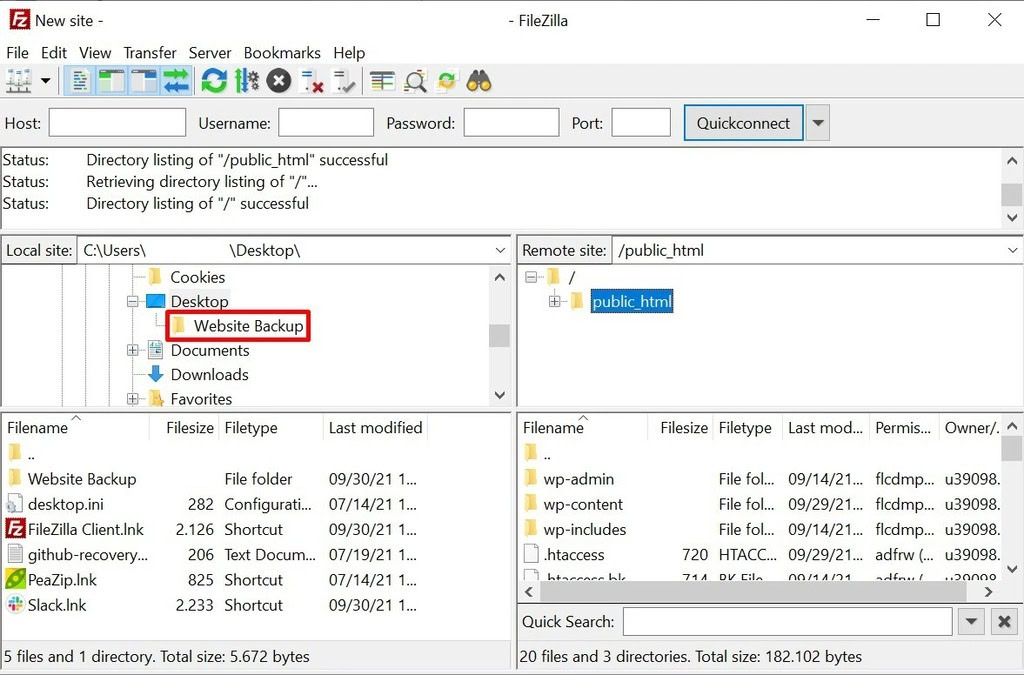
Task: Toggle directory comparison with binoculars icon
Action: [x=479, y=80]
